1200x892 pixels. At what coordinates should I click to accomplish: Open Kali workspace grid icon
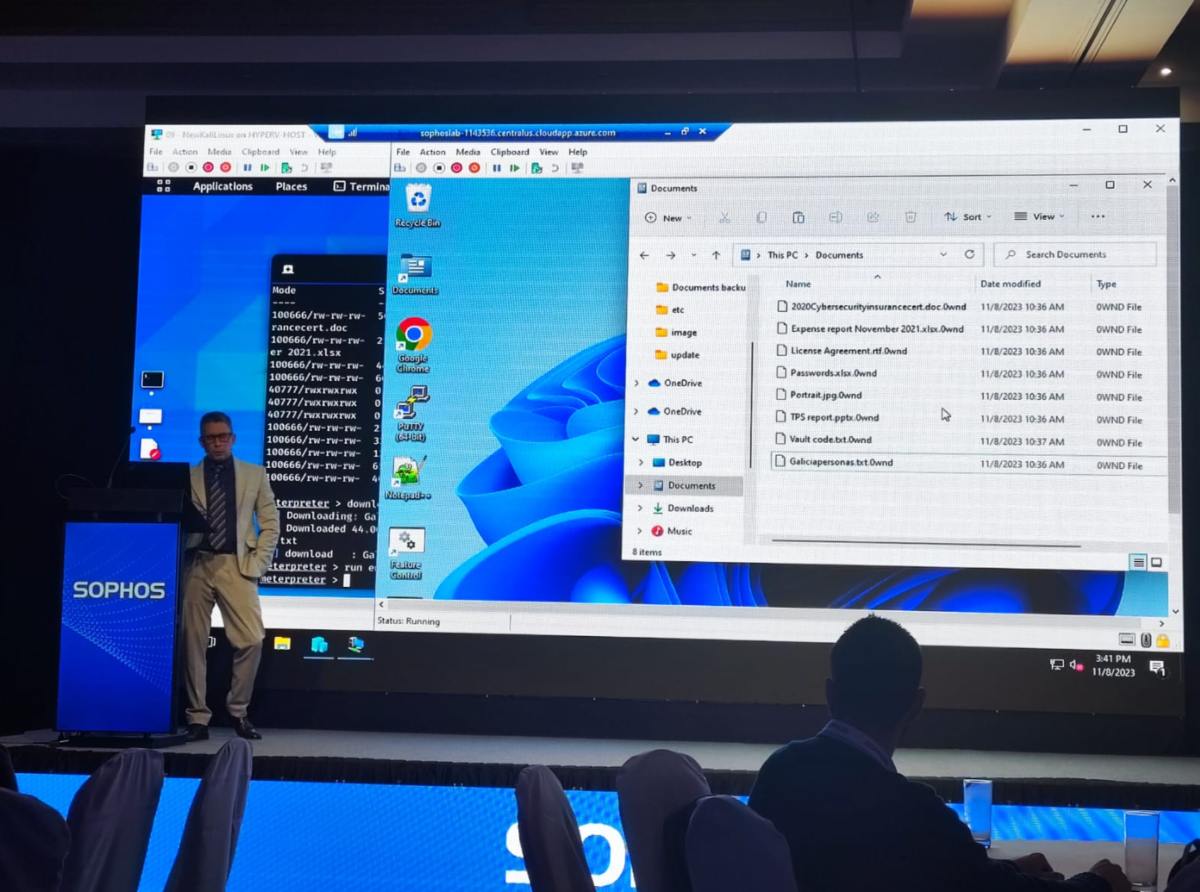point(164,186)
